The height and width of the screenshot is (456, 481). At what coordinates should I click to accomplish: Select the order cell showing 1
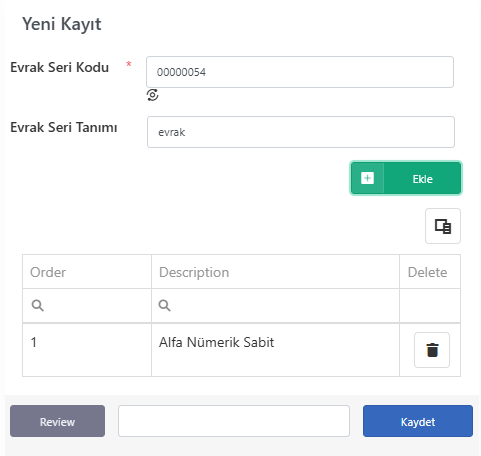(87, 350)
